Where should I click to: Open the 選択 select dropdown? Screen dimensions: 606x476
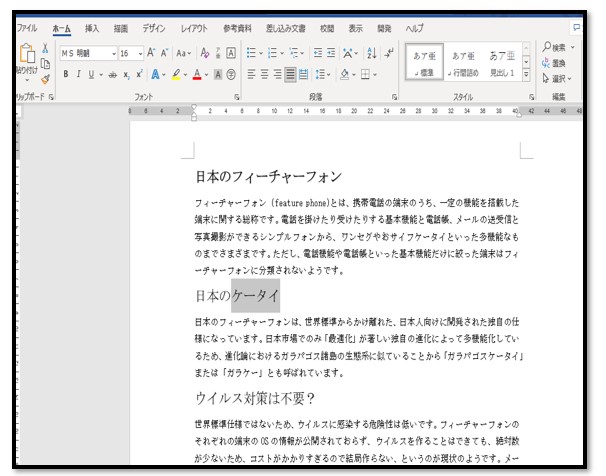557,79
